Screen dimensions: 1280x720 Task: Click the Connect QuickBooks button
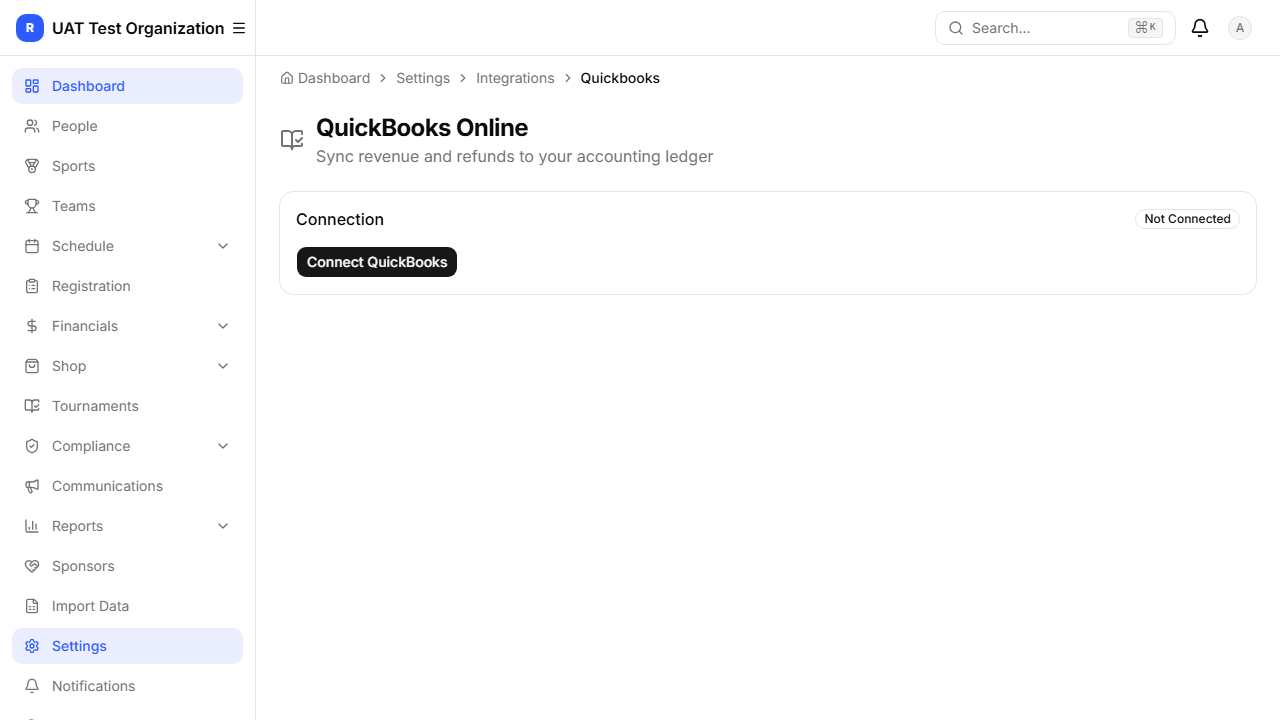[377, 262]
